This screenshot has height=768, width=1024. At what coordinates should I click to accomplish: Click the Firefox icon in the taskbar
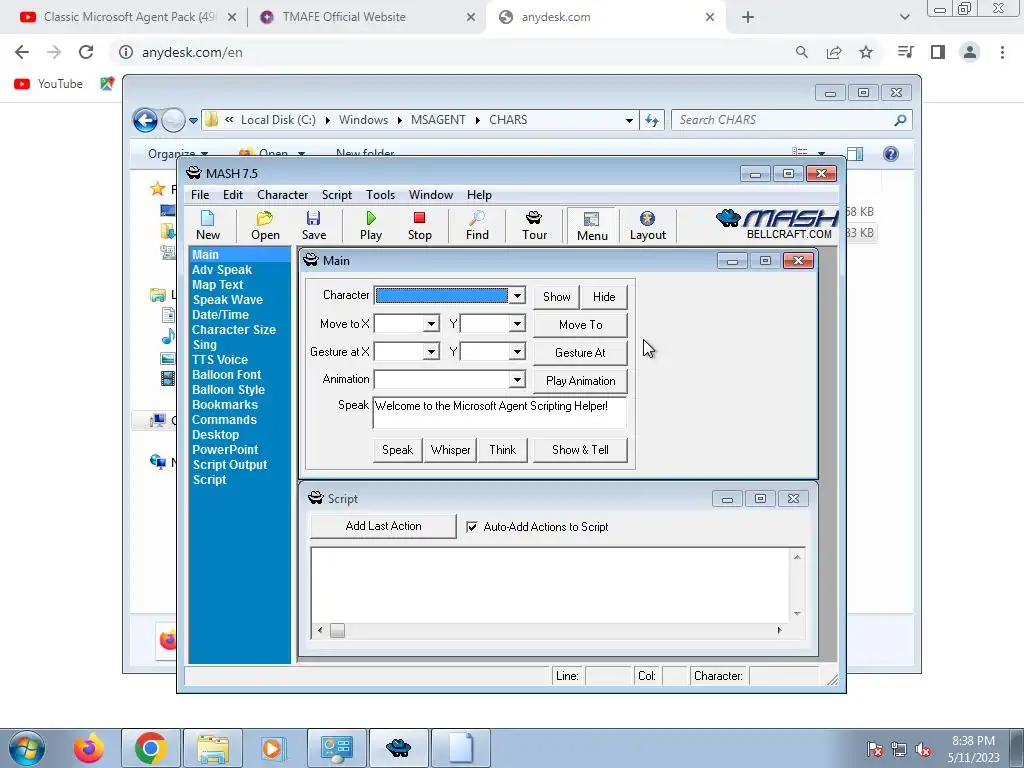[89, 748]
